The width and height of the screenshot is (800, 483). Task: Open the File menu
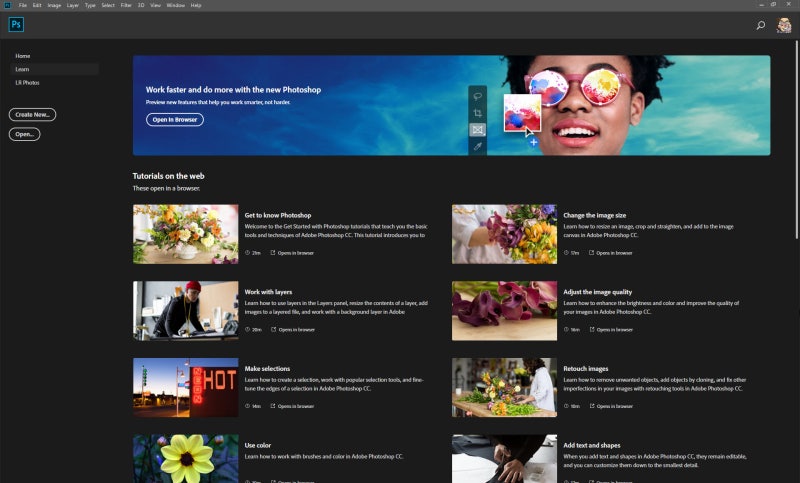point(23,5)
